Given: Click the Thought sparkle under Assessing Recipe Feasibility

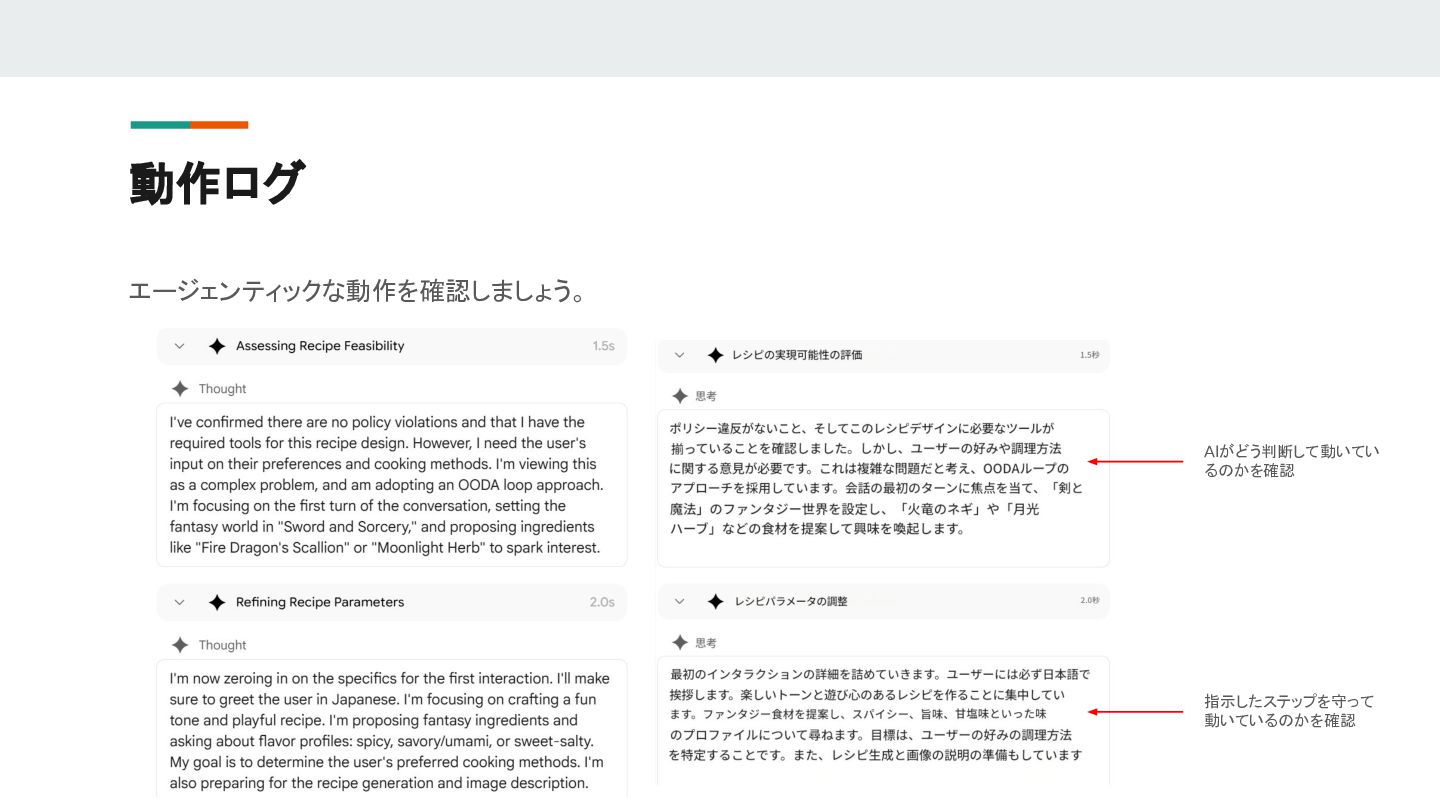Looking at the screenshot, I should tap(180, 389).
